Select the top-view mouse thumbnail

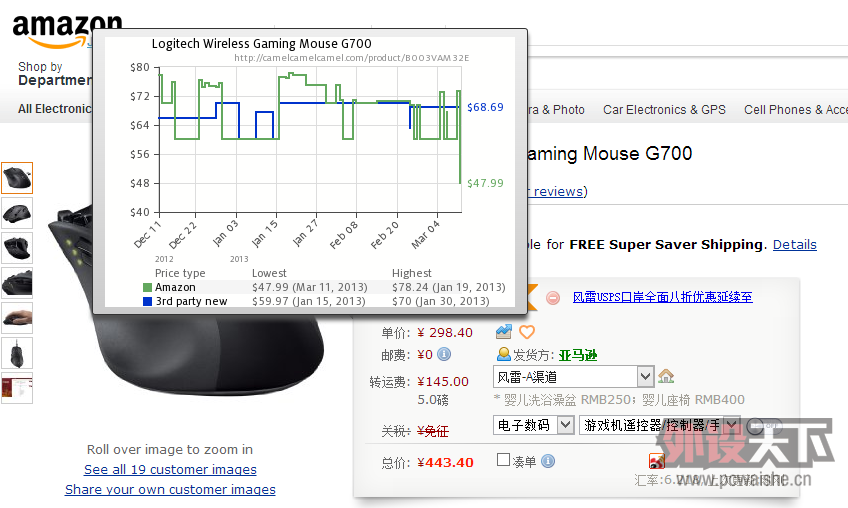pos(17,353)
